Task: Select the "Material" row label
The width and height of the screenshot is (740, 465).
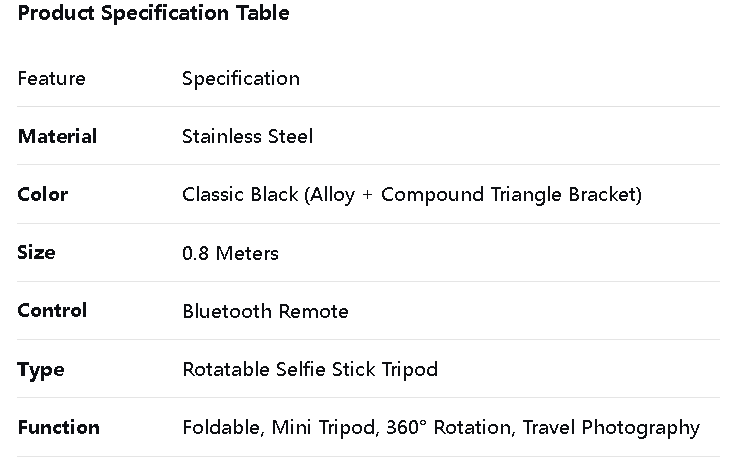Action: (57, 136)
